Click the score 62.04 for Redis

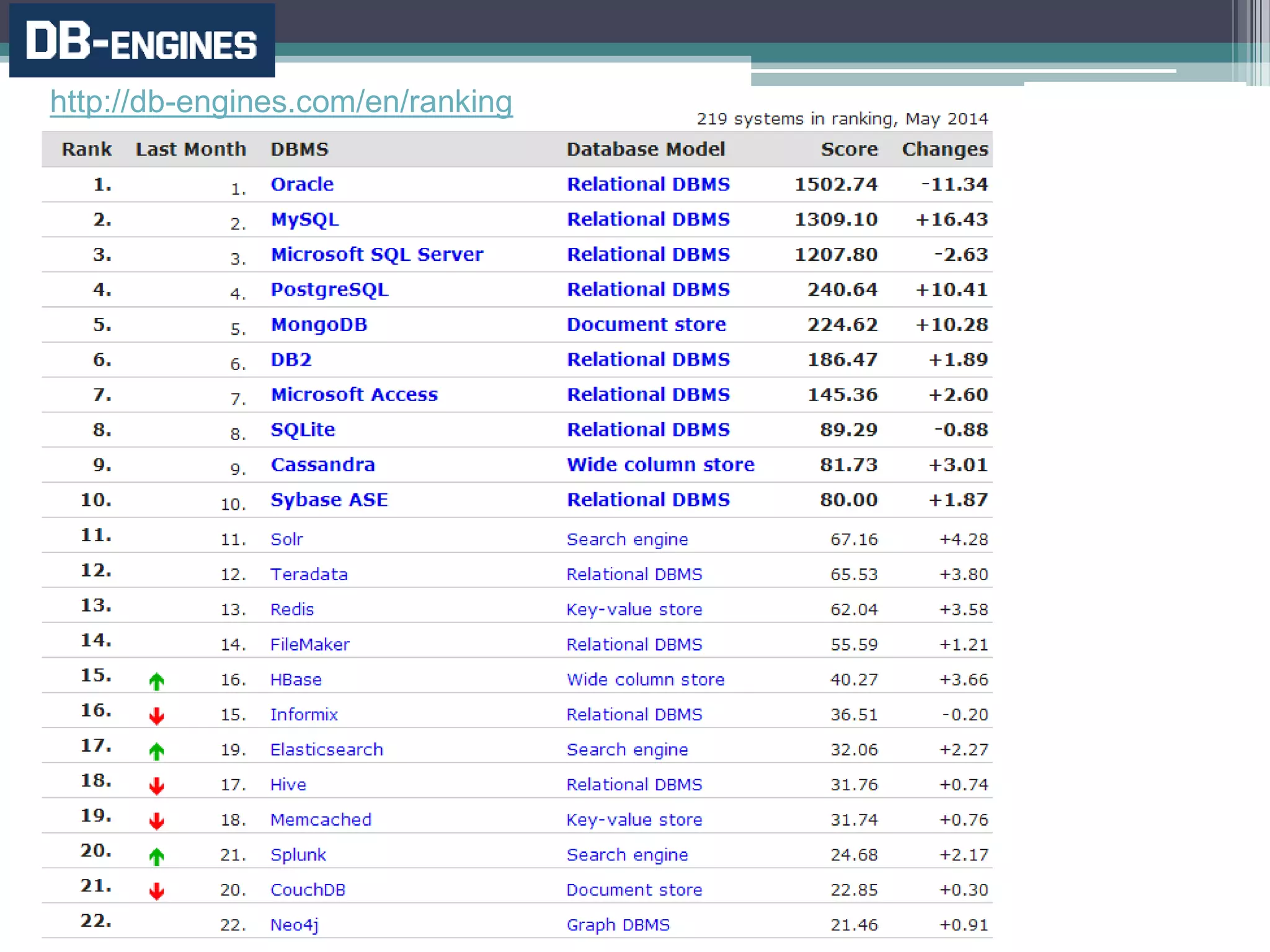coord(854,610)
